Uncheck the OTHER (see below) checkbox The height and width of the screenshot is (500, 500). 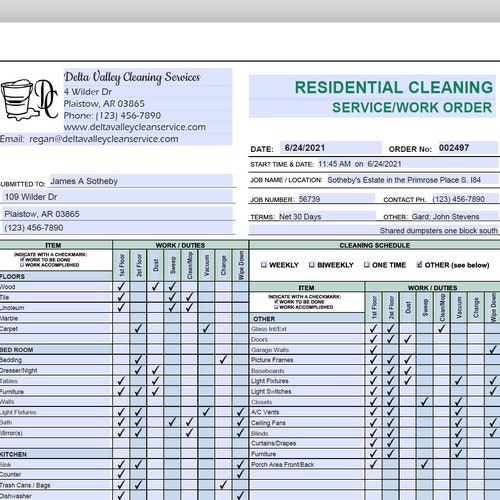coord(419,265)
